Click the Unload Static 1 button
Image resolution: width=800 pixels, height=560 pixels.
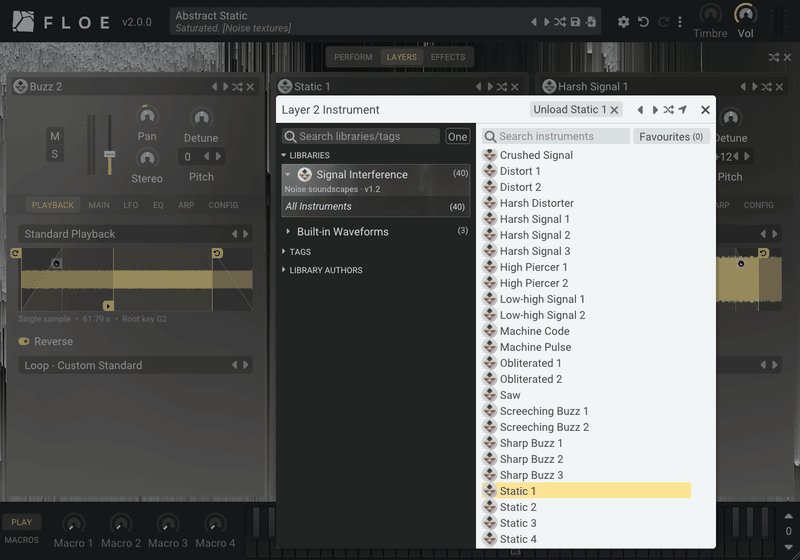(576, 110)
